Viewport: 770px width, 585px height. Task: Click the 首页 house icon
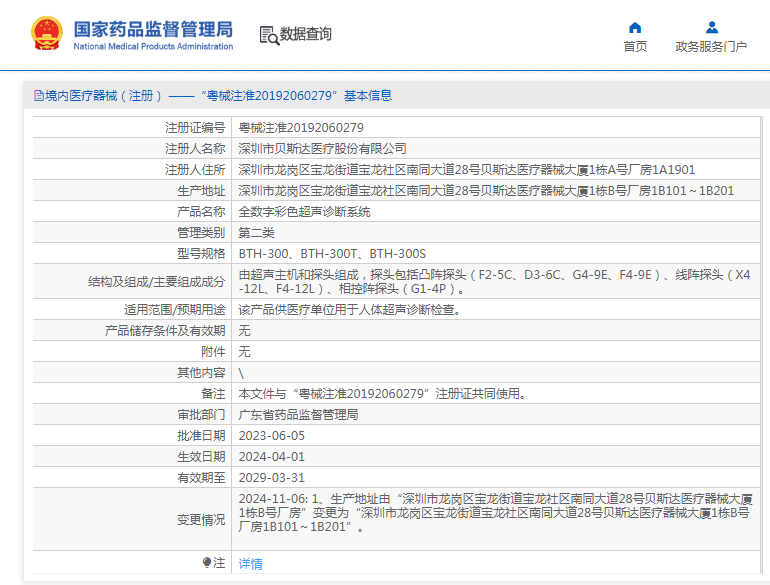[635, 27]
